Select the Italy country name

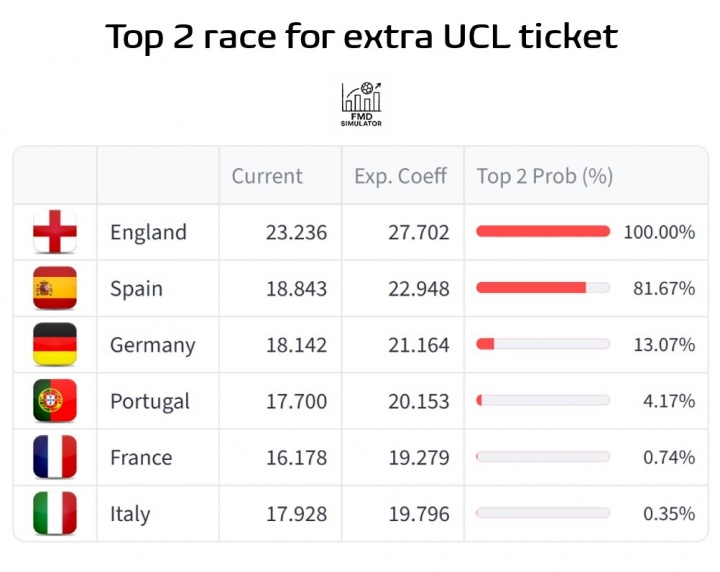point(130,514)
